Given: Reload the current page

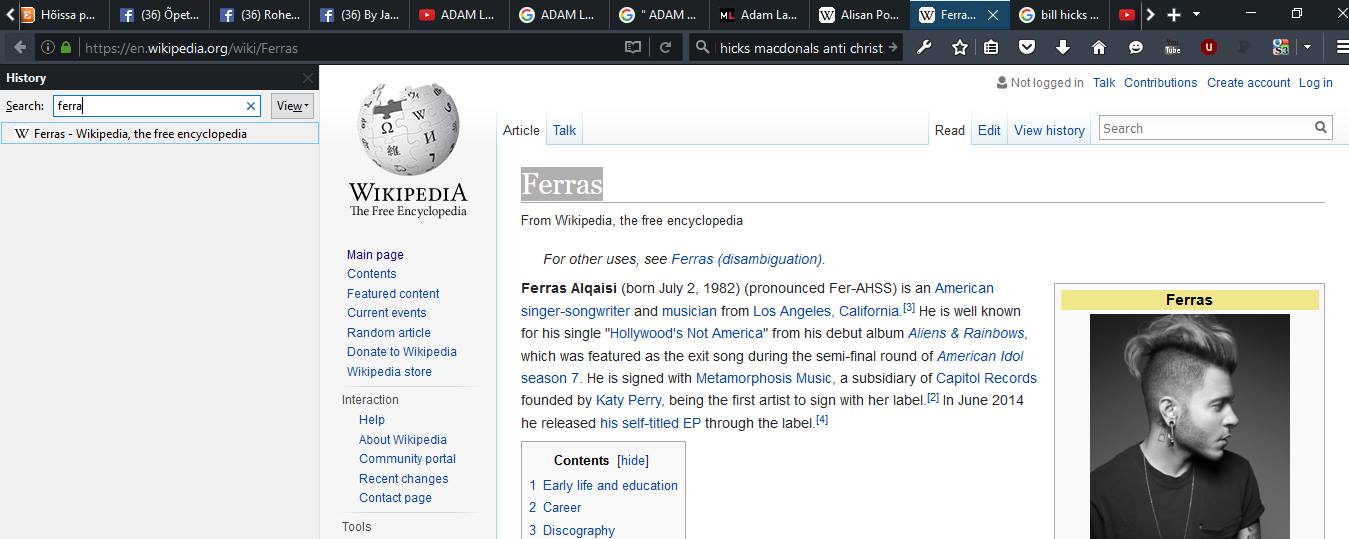Looking at the screenshot, I should (x=664, y=47).
